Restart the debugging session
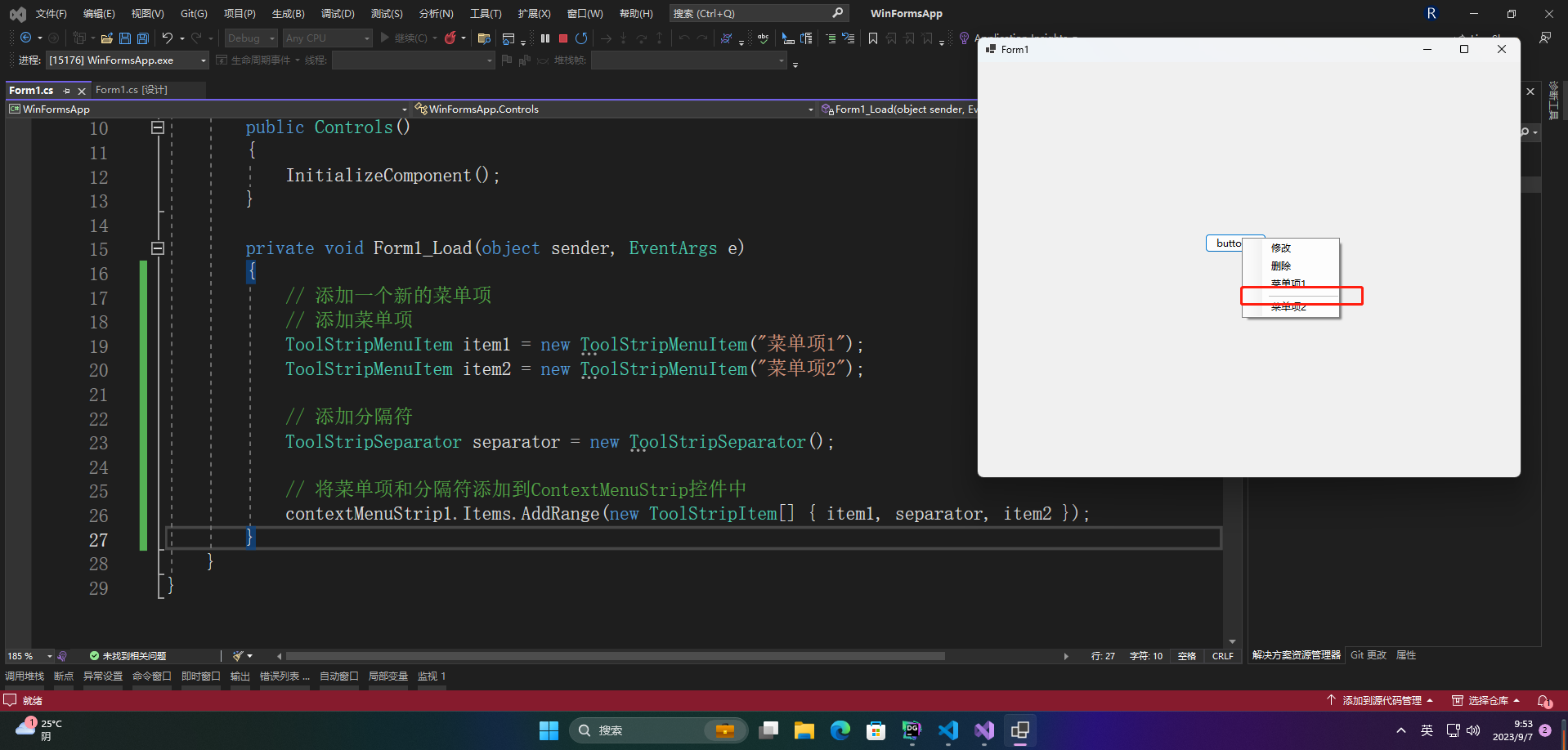 pos(581,38)
